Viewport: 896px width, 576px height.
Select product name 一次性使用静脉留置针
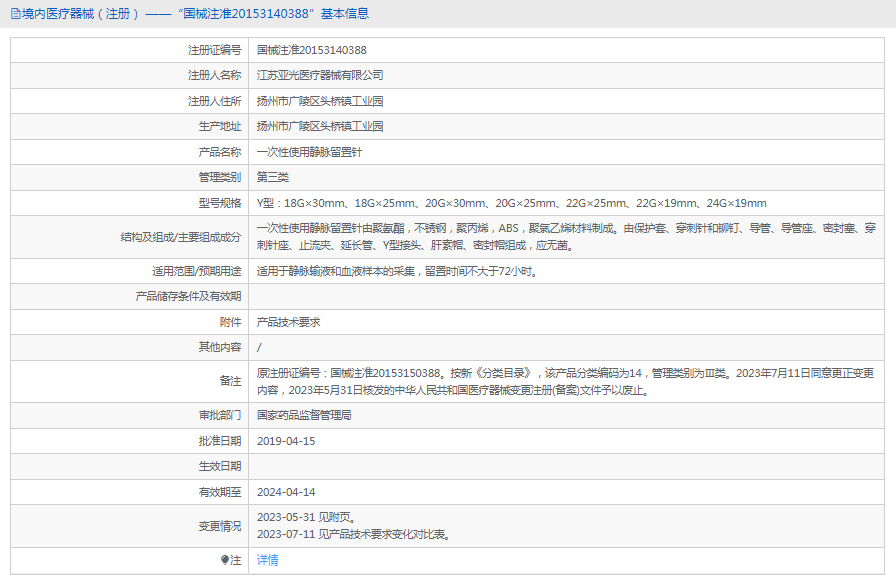(309, 152)
